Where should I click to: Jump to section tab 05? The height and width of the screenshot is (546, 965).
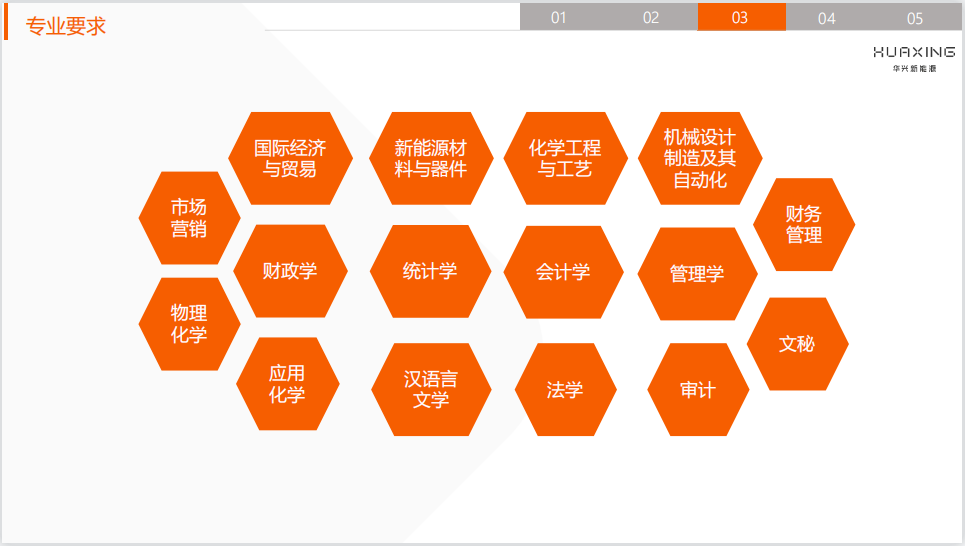914,18
